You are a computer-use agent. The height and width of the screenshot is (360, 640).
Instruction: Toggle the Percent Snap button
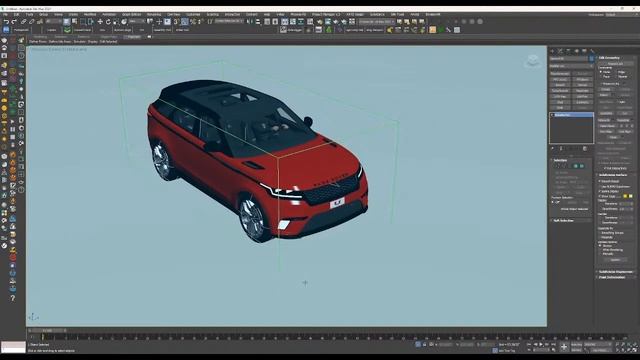(193, 22)
